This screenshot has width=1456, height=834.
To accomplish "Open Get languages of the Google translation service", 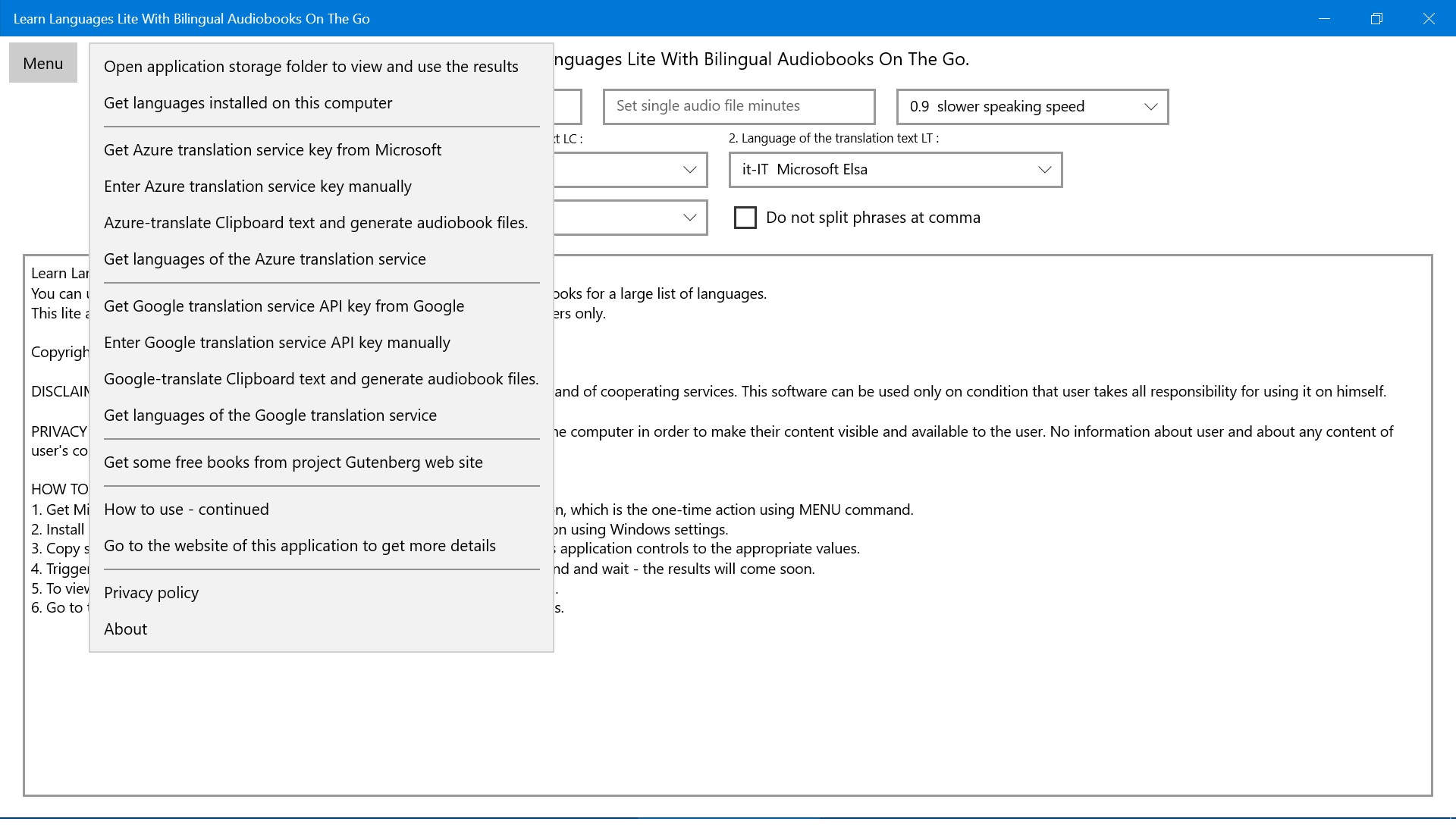I will coord(270,415).
